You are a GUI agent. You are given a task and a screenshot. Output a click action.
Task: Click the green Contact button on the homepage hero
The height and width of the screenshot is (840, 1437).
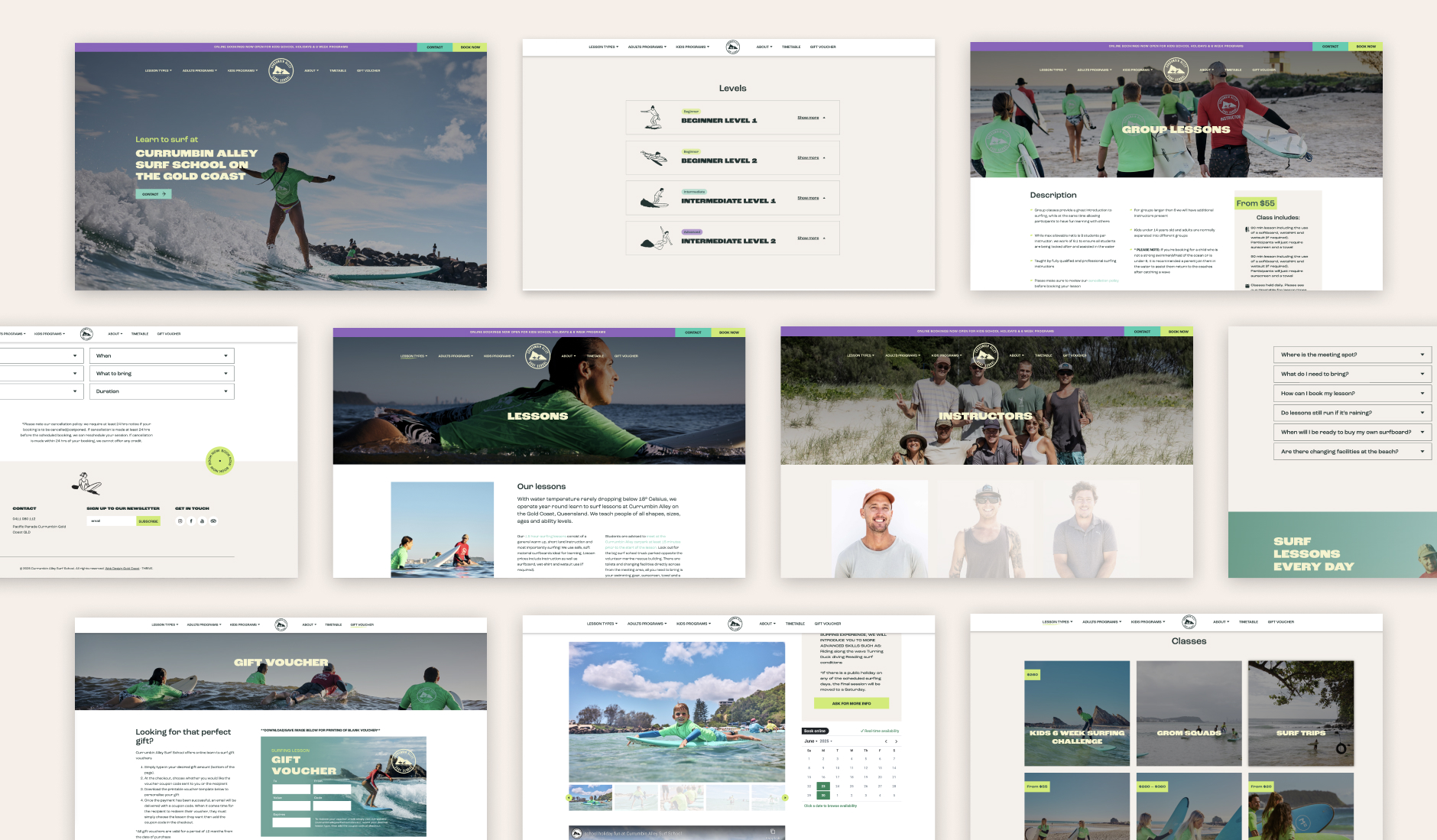click(x=154, y=194)
